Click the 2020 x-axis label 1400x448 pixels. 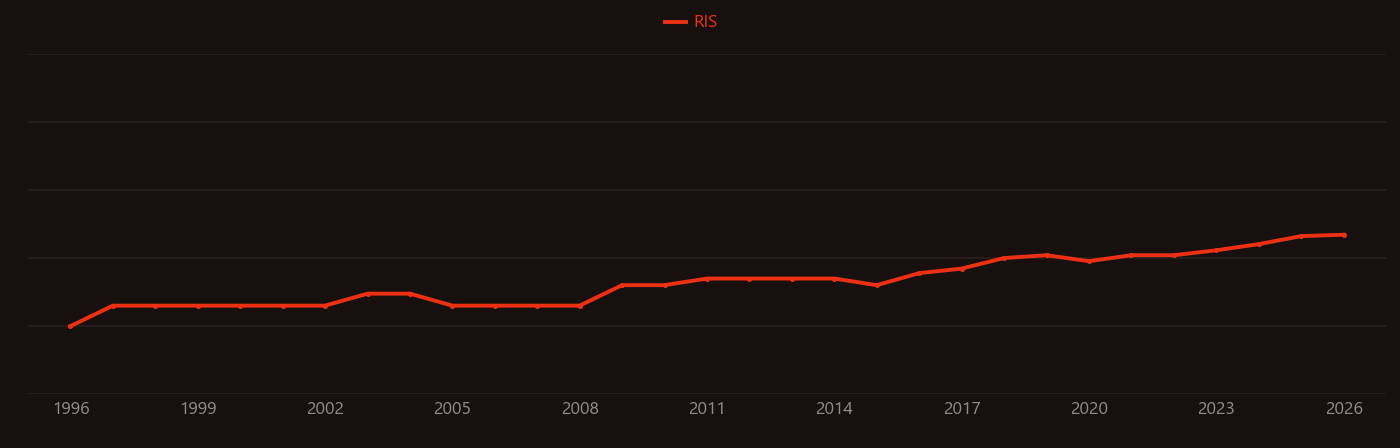point(1089,408)
